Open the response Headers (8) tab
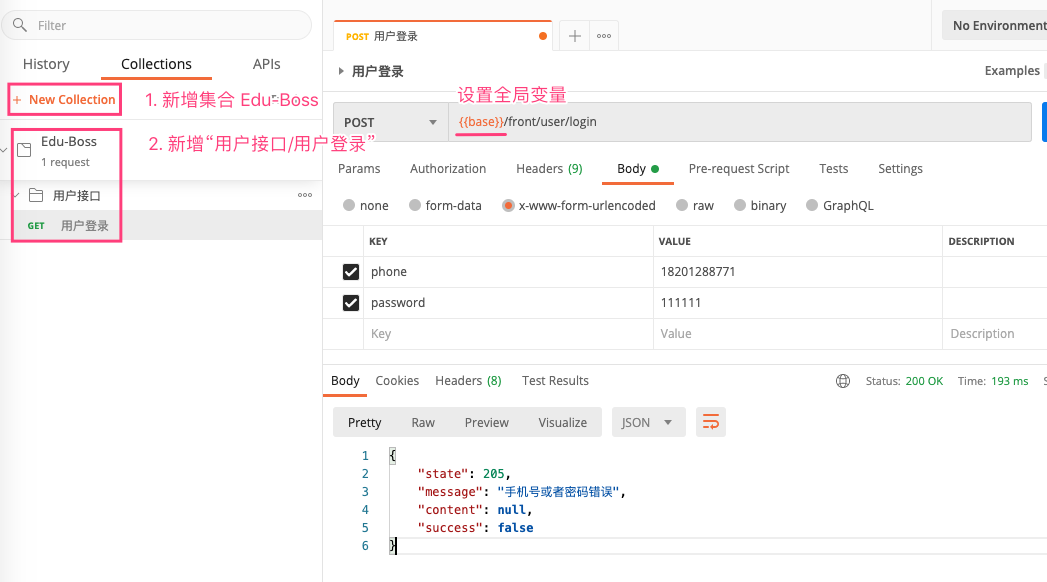 point(468,380)
